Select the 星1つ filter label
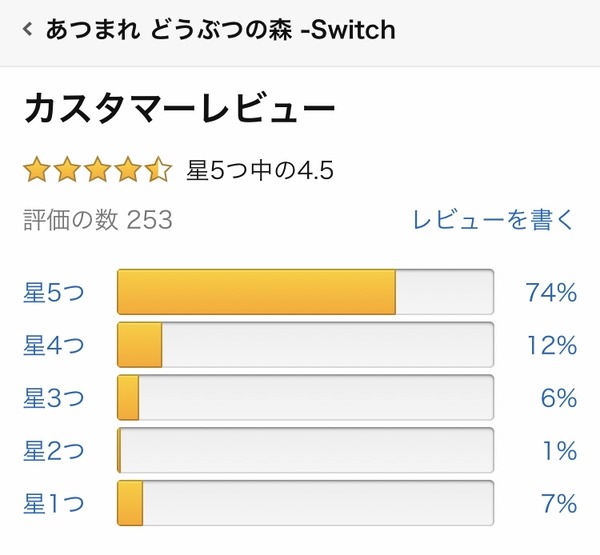This screenshot has width=600, height=555. pyautogui.click(x=54, y=503)
